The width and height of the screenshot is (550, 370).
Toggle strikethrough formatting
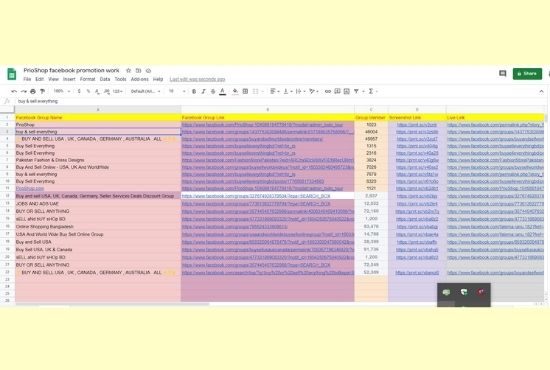pos(213,91)
